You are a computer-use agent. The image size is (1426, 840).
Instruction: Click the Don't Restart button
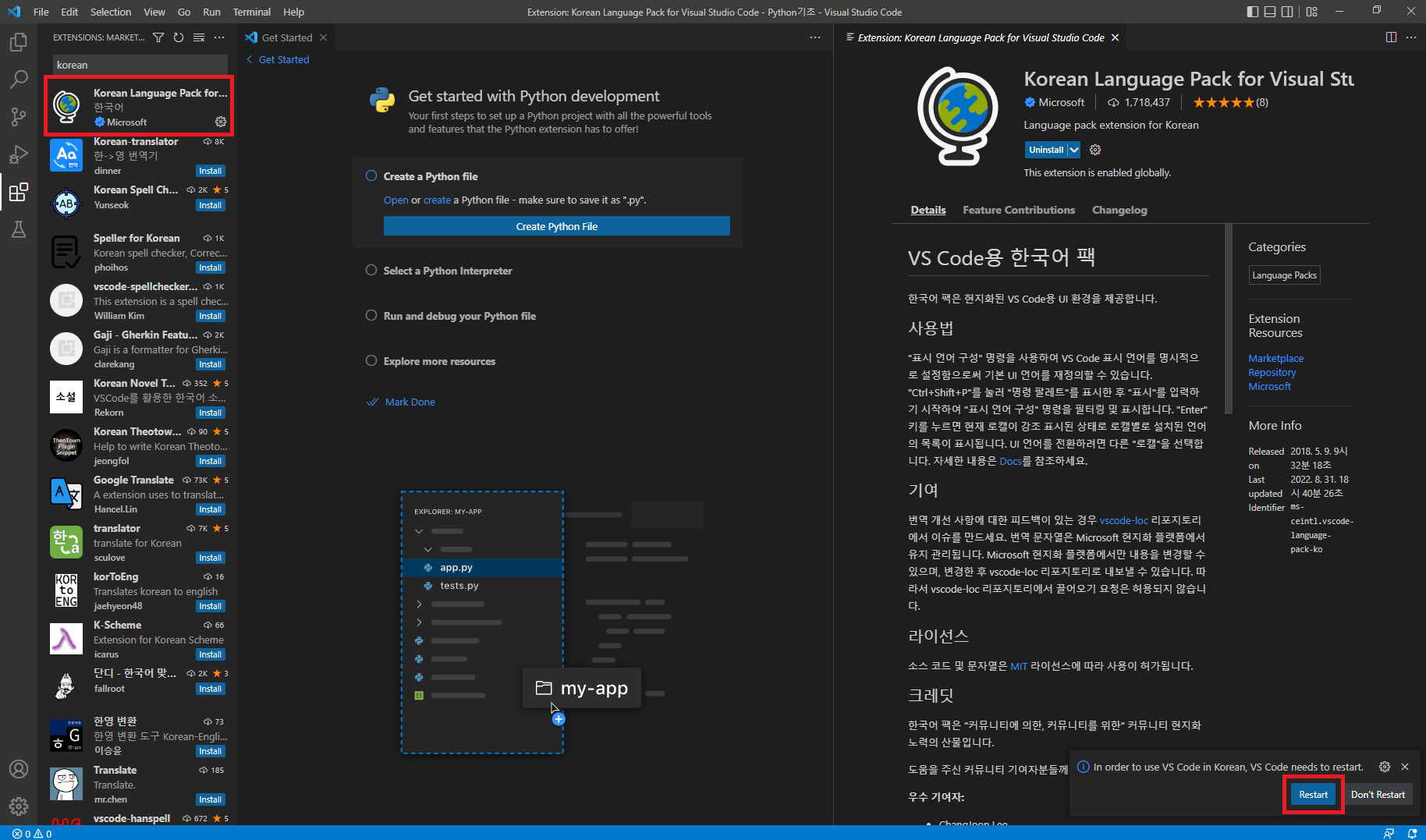[1378, 794]
